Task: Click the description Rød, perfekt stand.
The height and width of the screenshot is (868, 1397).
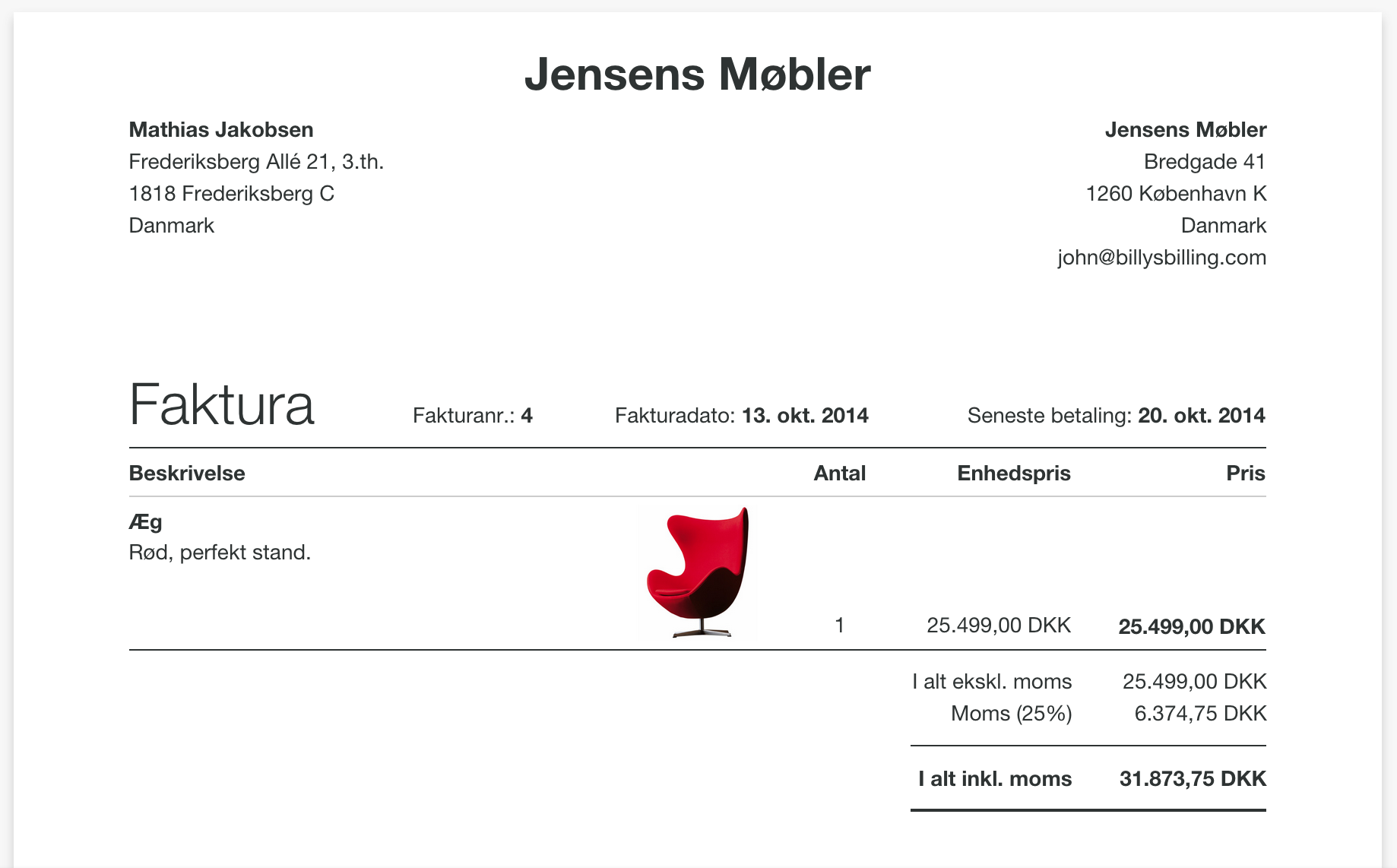Action: tap(220, 553)
